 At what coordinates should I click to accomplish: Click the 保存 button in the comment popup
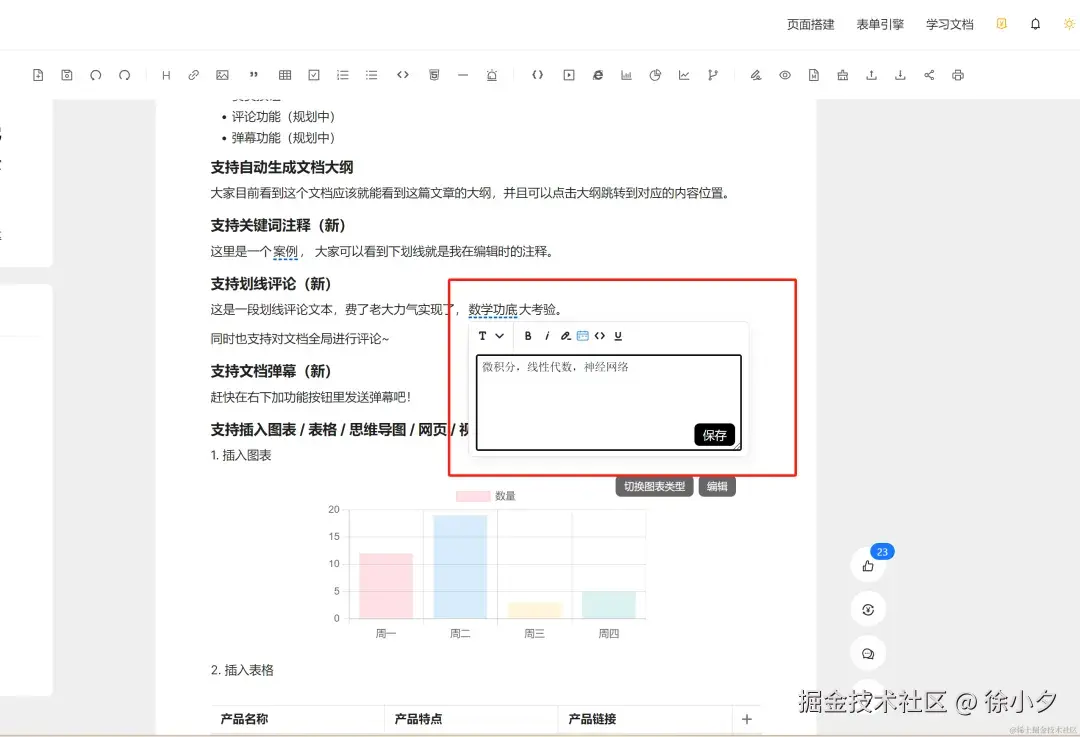tap(713, 434)
